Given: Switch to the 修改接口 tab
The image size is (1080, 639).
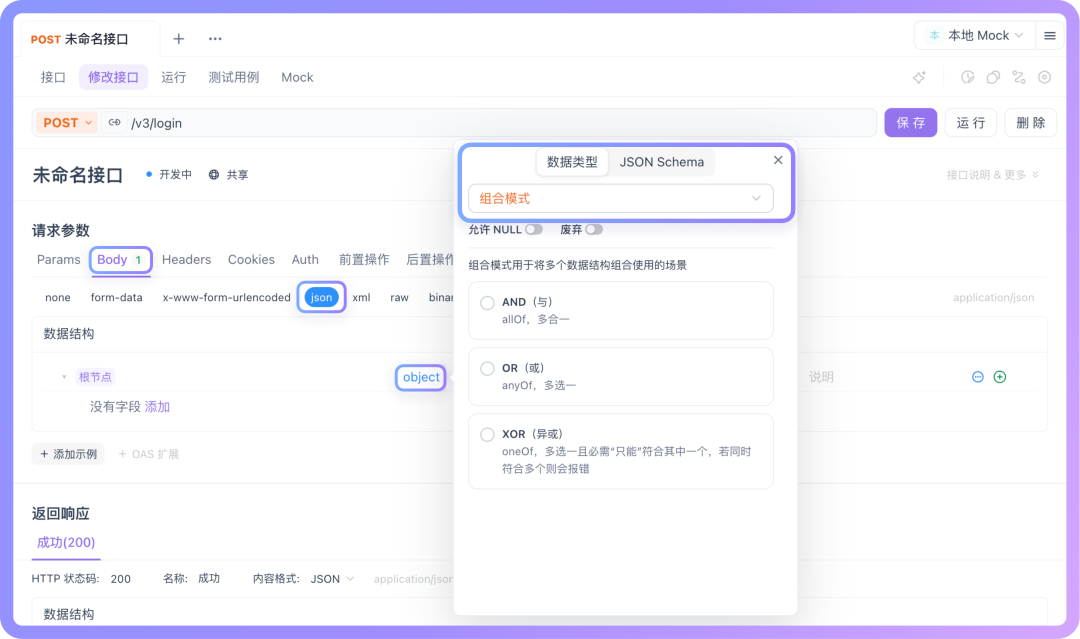Looking at the screenshot, I should 113,77.
